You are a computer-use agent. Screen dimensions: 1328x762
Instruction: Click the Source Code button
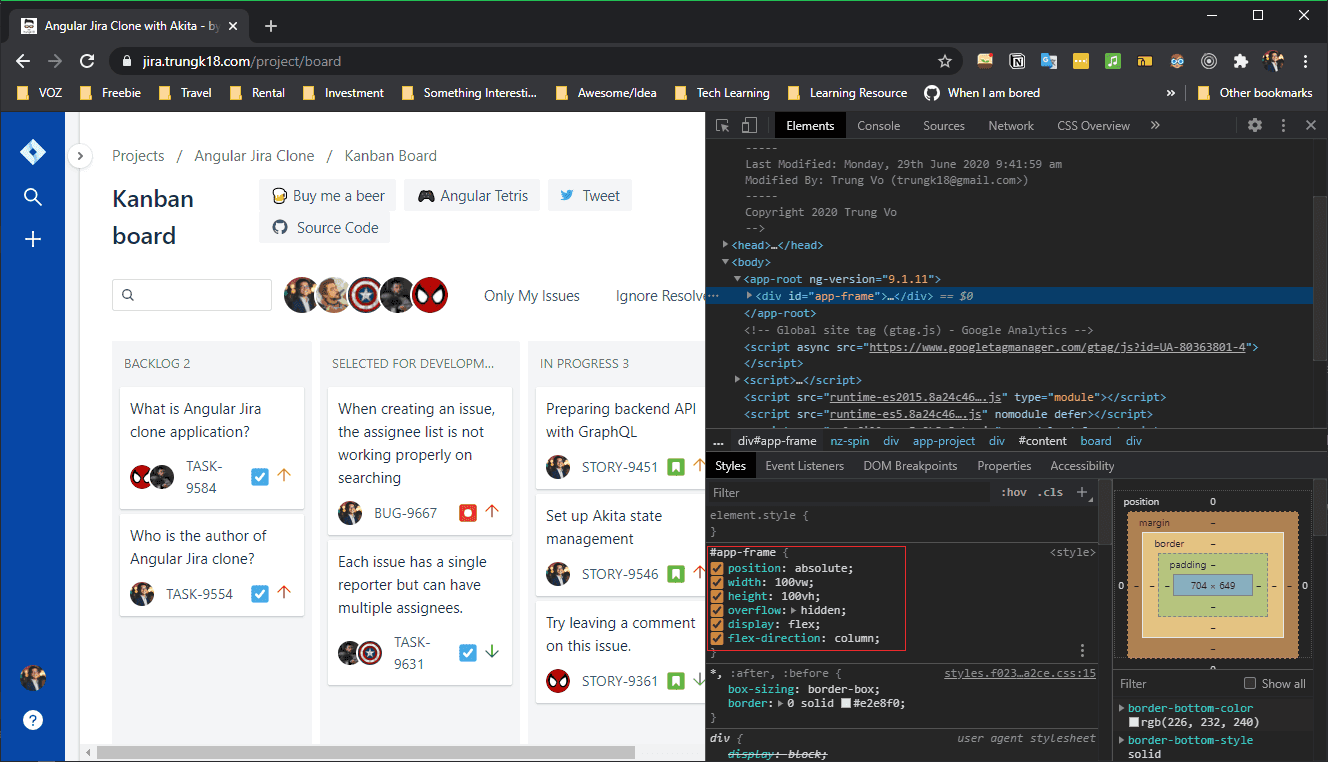point(324,228)
